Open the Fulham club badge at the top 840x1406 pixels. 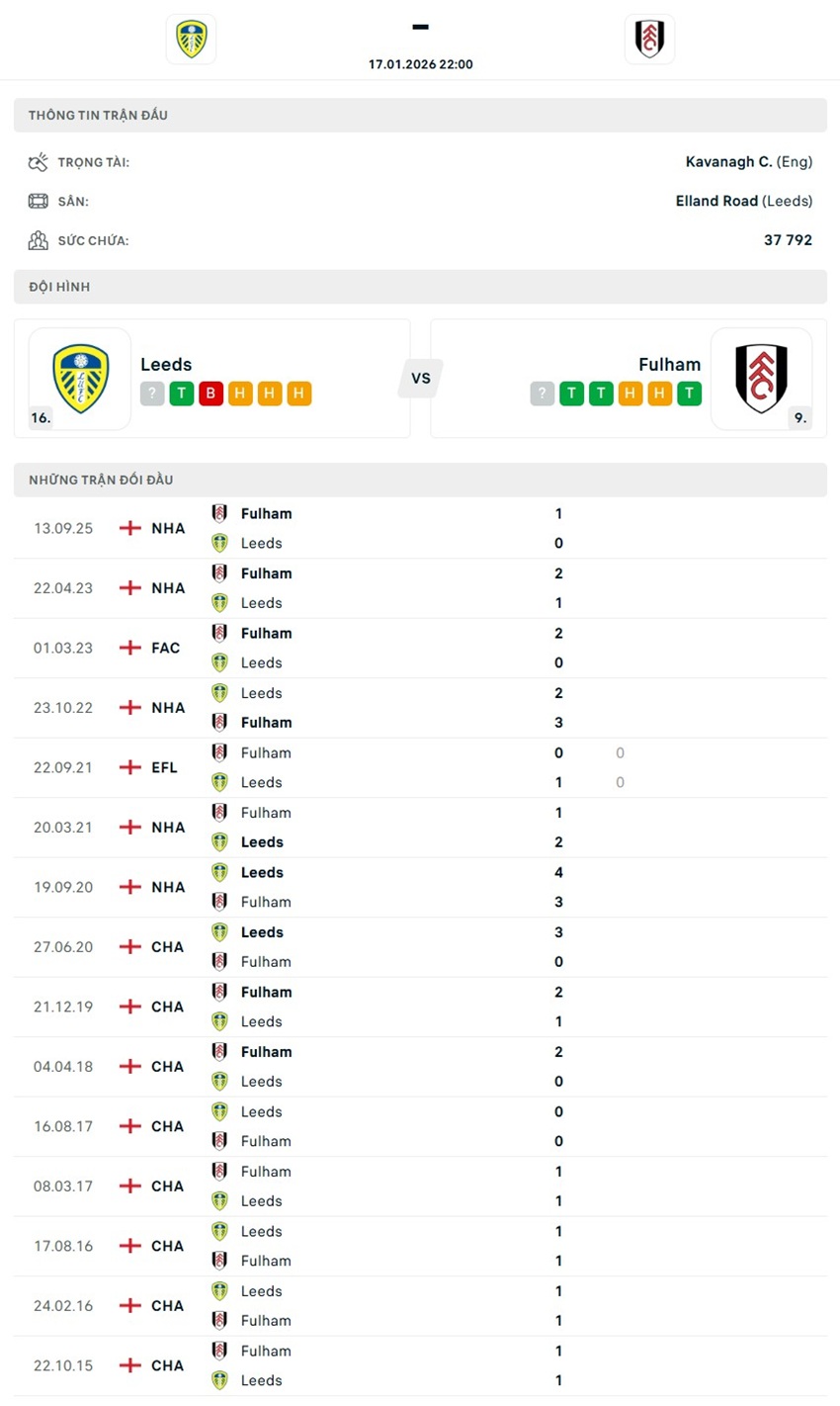[x=649, y=39]
